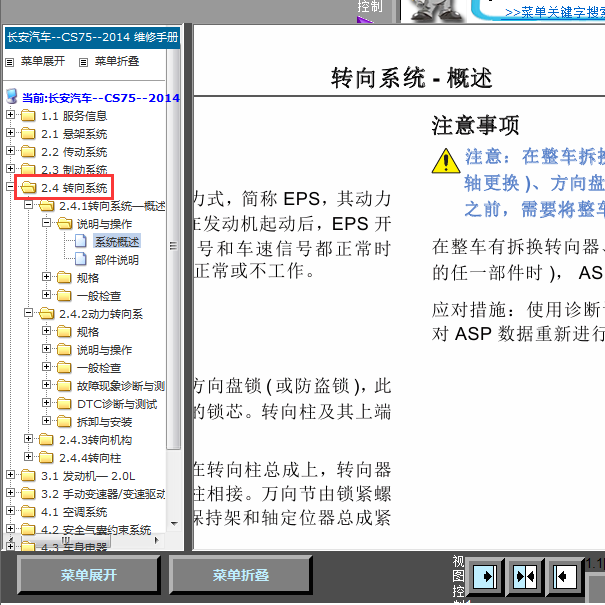This screenshot has height=605, width=605.
Task: Click the tree panel scroll-down arrow
Action: click(174, 524)
